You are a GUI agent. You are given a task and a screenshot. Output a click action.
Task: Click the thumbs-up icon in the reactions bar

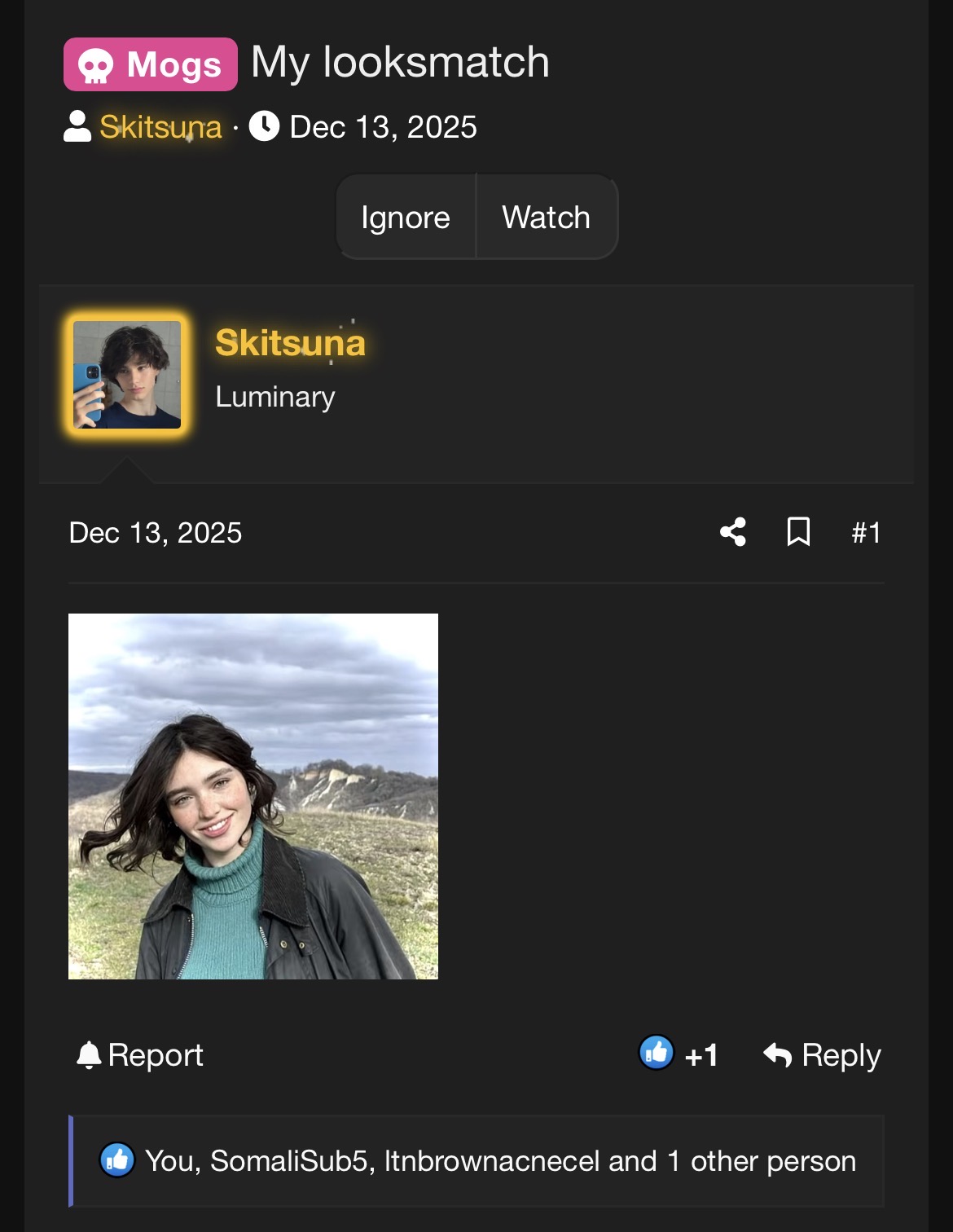click(x=117, y=1160)
